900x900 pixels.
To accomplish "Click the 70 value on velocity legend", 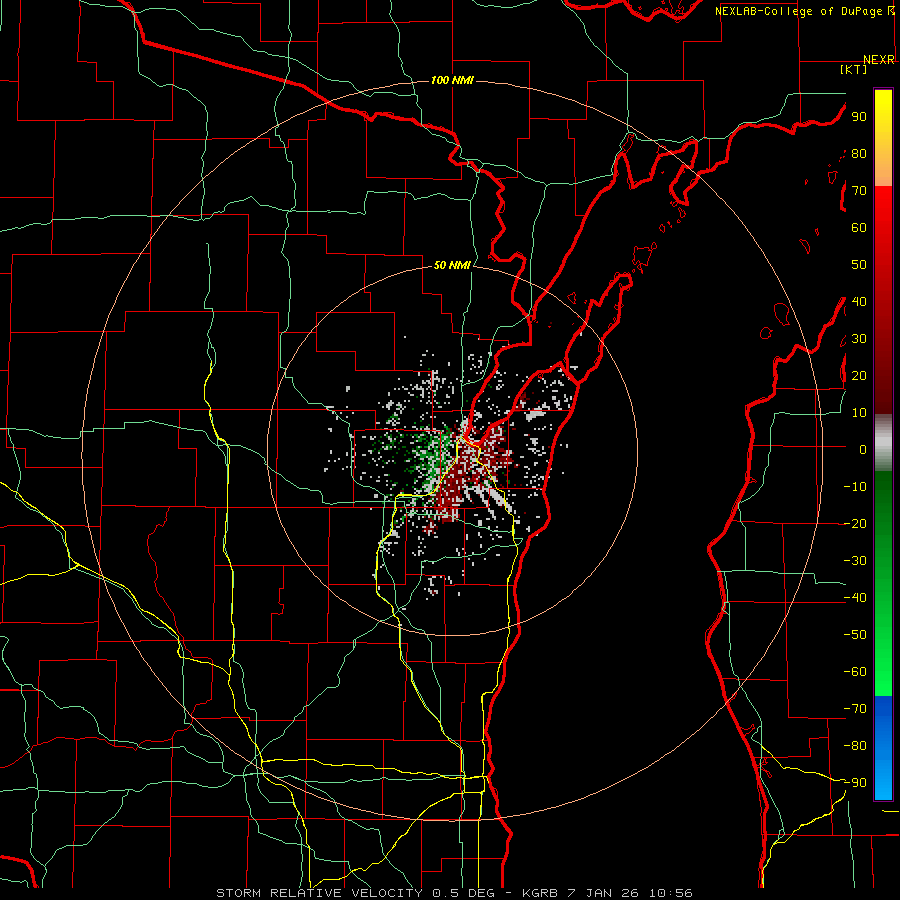I will (859, 191).
